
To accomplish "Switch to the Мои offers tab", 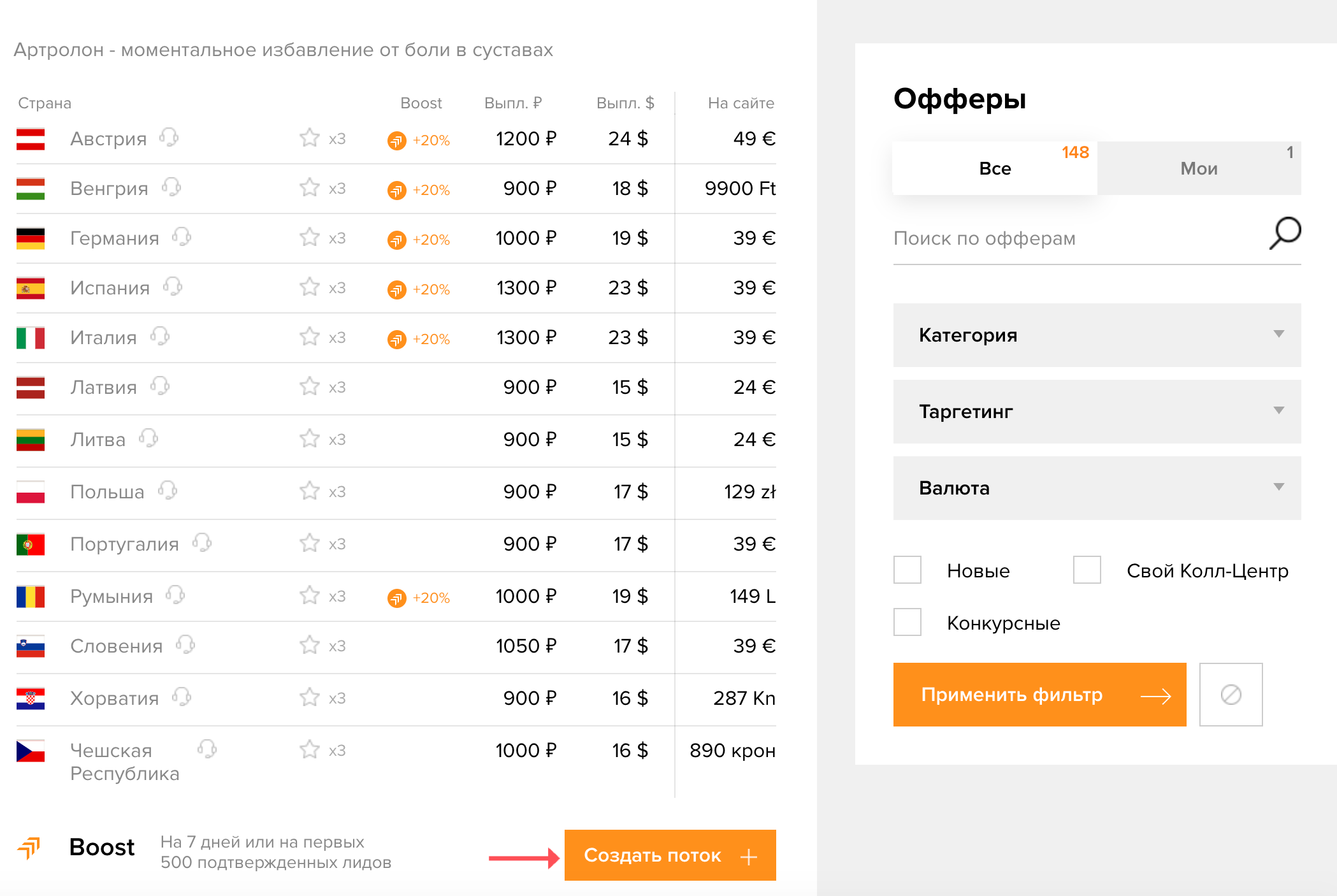I will click(x=1199, y=169).
